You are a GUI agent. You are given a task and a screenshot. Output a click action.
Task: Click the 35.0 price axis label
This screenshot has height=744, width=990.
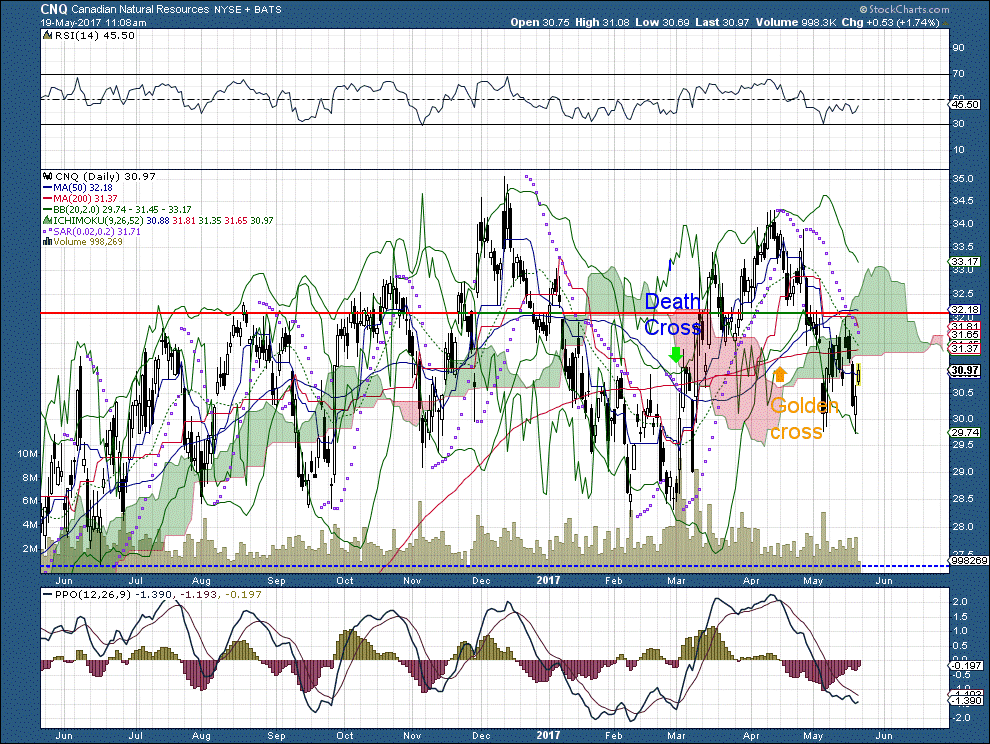pyautogui.click(x=962, y=179)
